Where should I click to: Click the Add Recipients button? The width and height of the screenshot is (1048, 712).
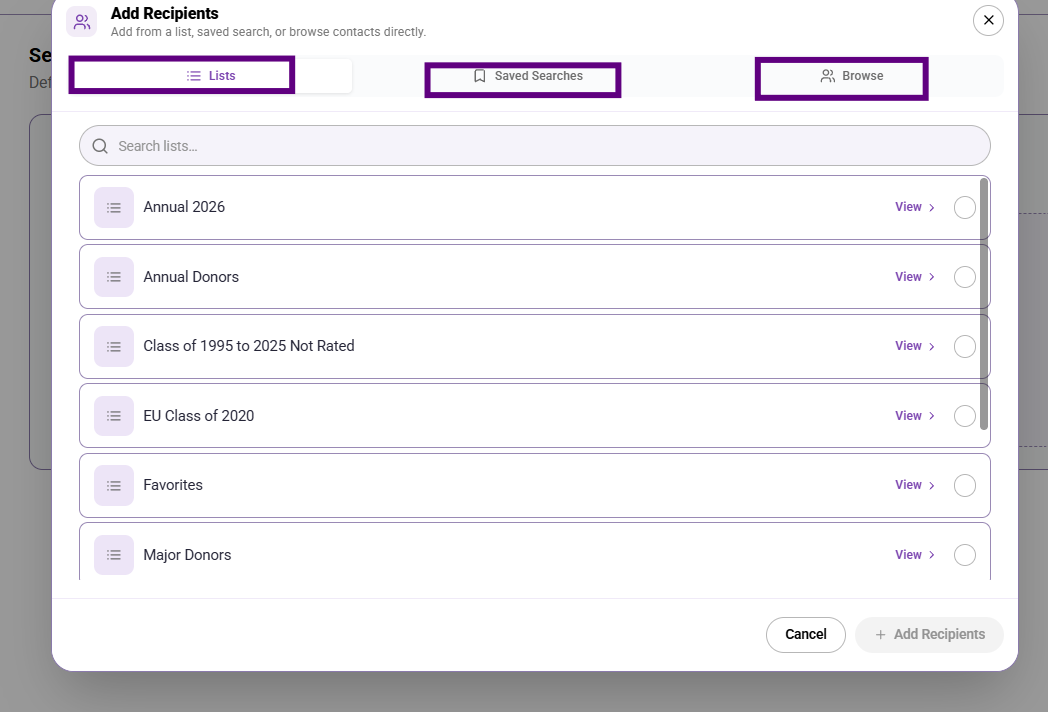(929, 634)
